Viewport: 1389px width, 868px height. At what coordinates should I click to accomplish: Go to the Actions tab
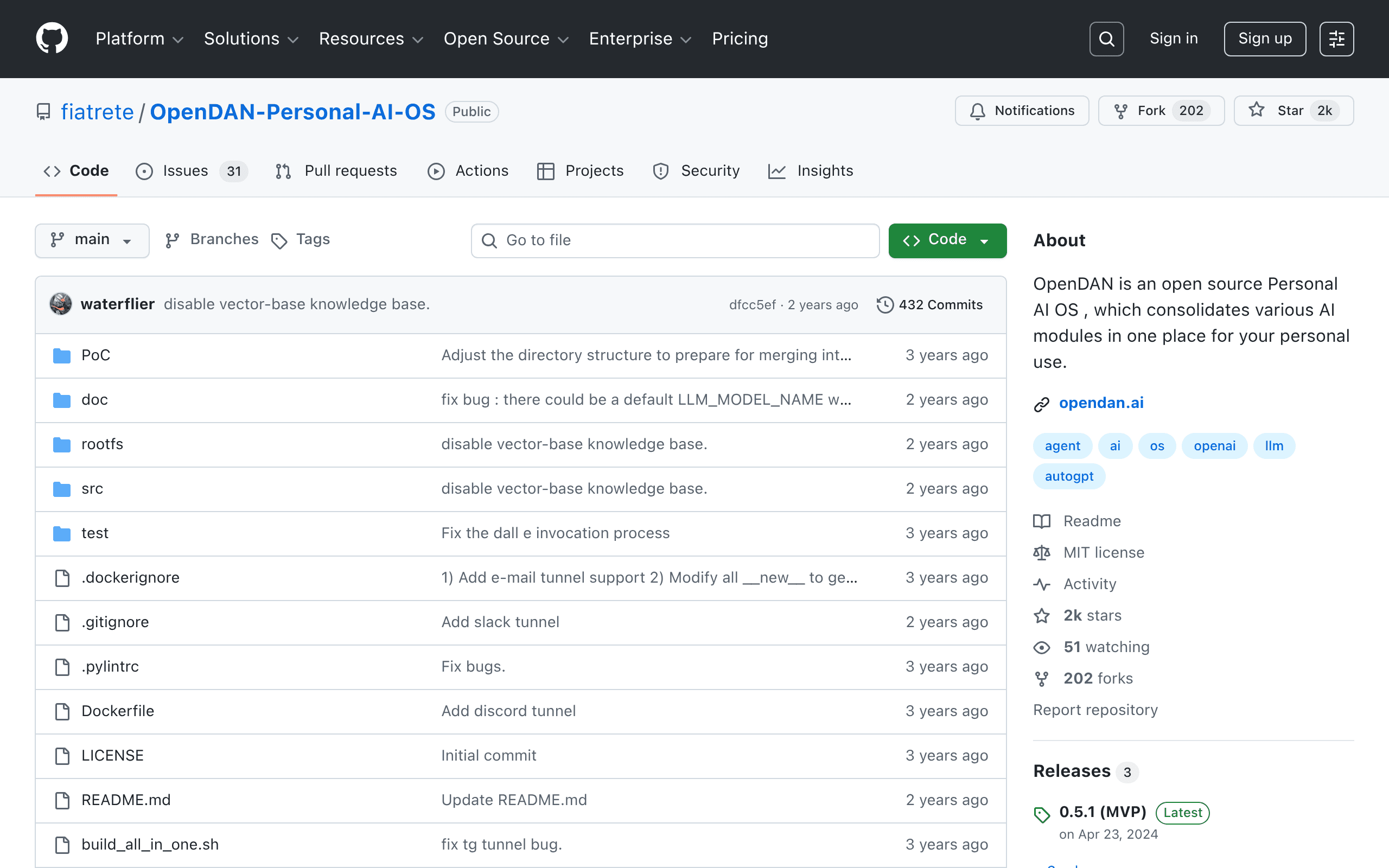pyautogui.click(x=468, y=170)
